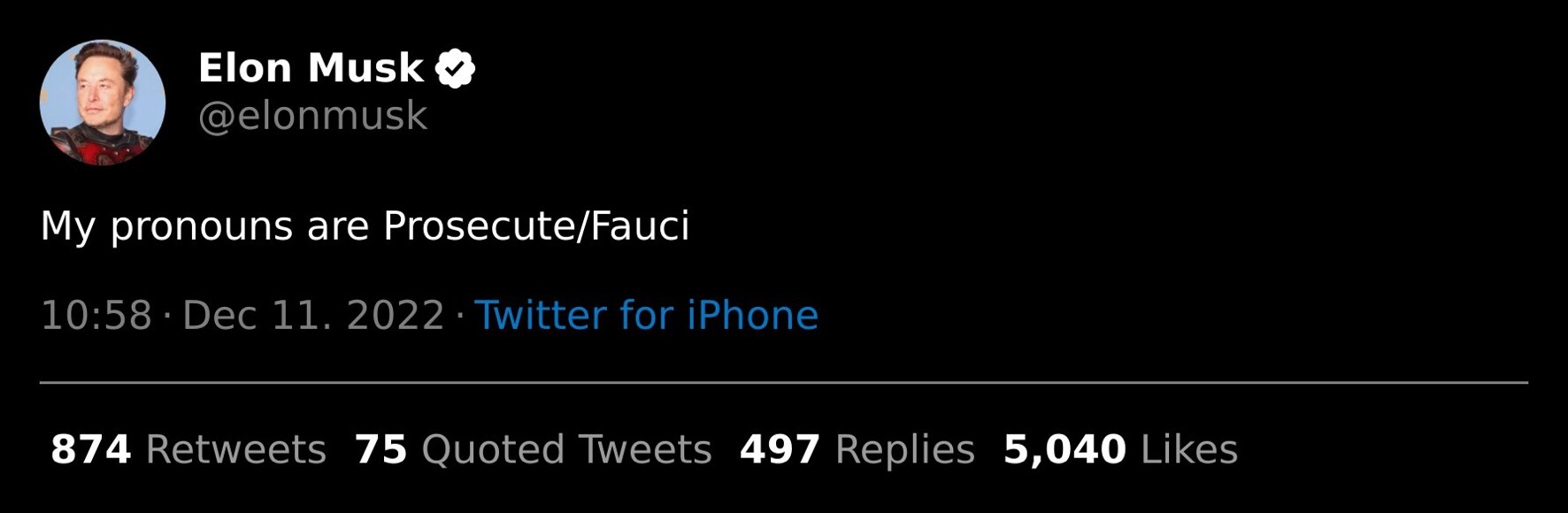Open the Likes label

pos(1188,449)
